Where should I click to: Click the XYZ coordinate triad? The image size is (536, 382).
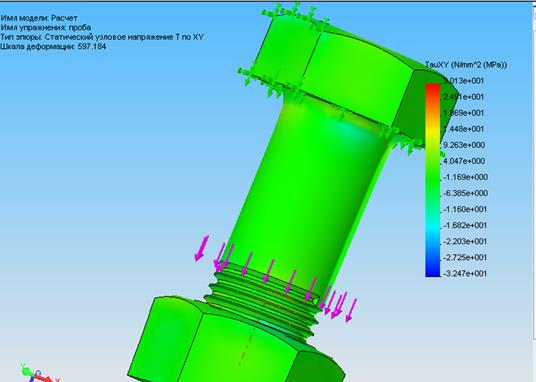click(40, 373)
